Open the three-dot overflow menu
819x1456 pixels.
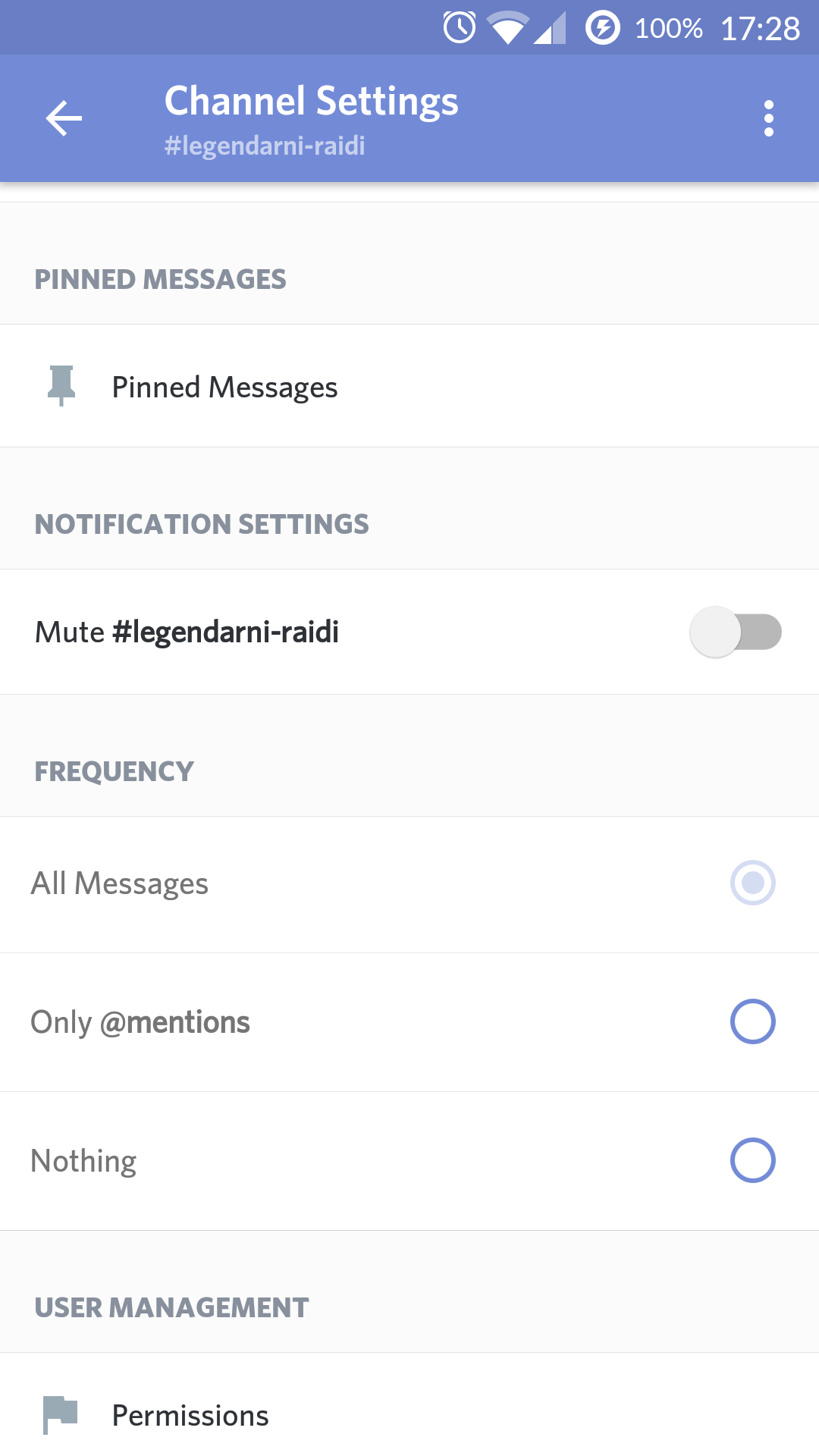(769, 118)
